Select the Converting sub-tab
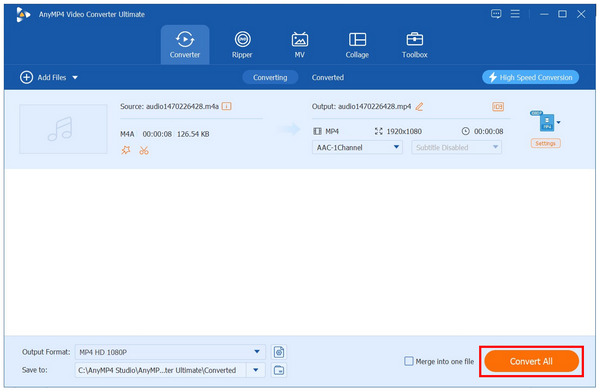600x392 pixels. pyautogui.click(x=270, y=77)
